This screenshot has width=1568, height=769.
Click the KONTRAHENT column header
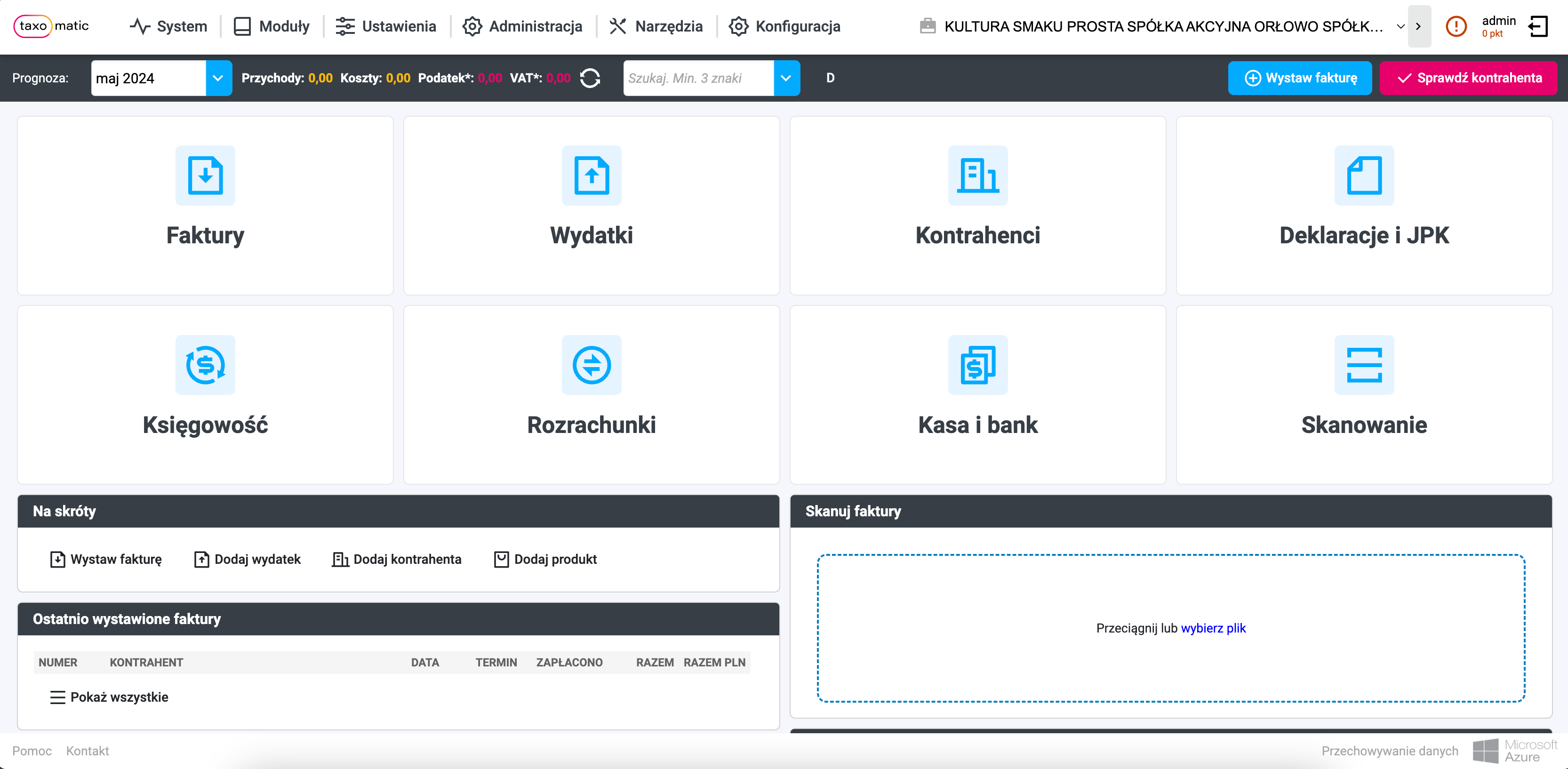pyautogui.click(x=146, y=663)
